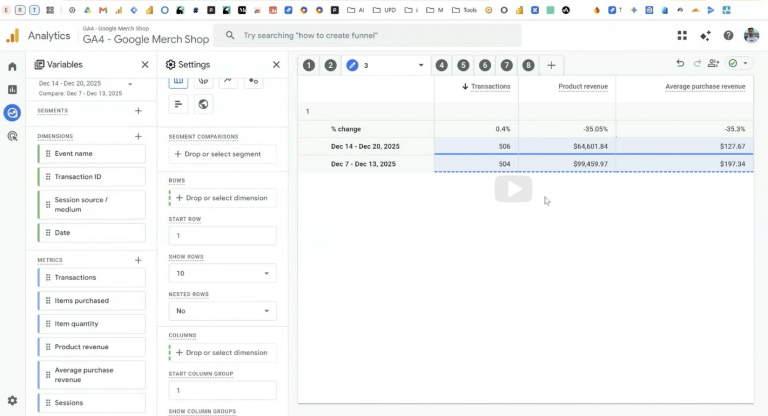768x416 pixels.
Task: Redo the exploration change
Action: (x=697, y=63)
